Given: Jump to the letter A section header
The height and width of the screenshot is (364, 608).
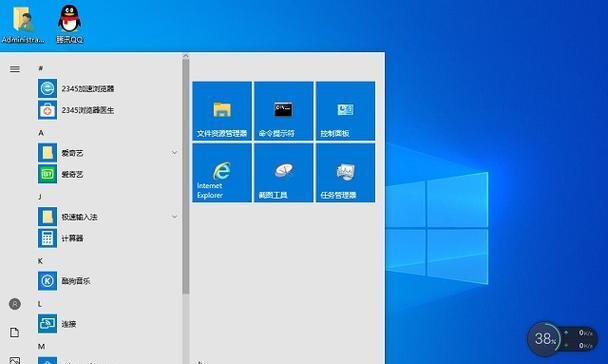Looking at the screenshot, I should [41, 133].
